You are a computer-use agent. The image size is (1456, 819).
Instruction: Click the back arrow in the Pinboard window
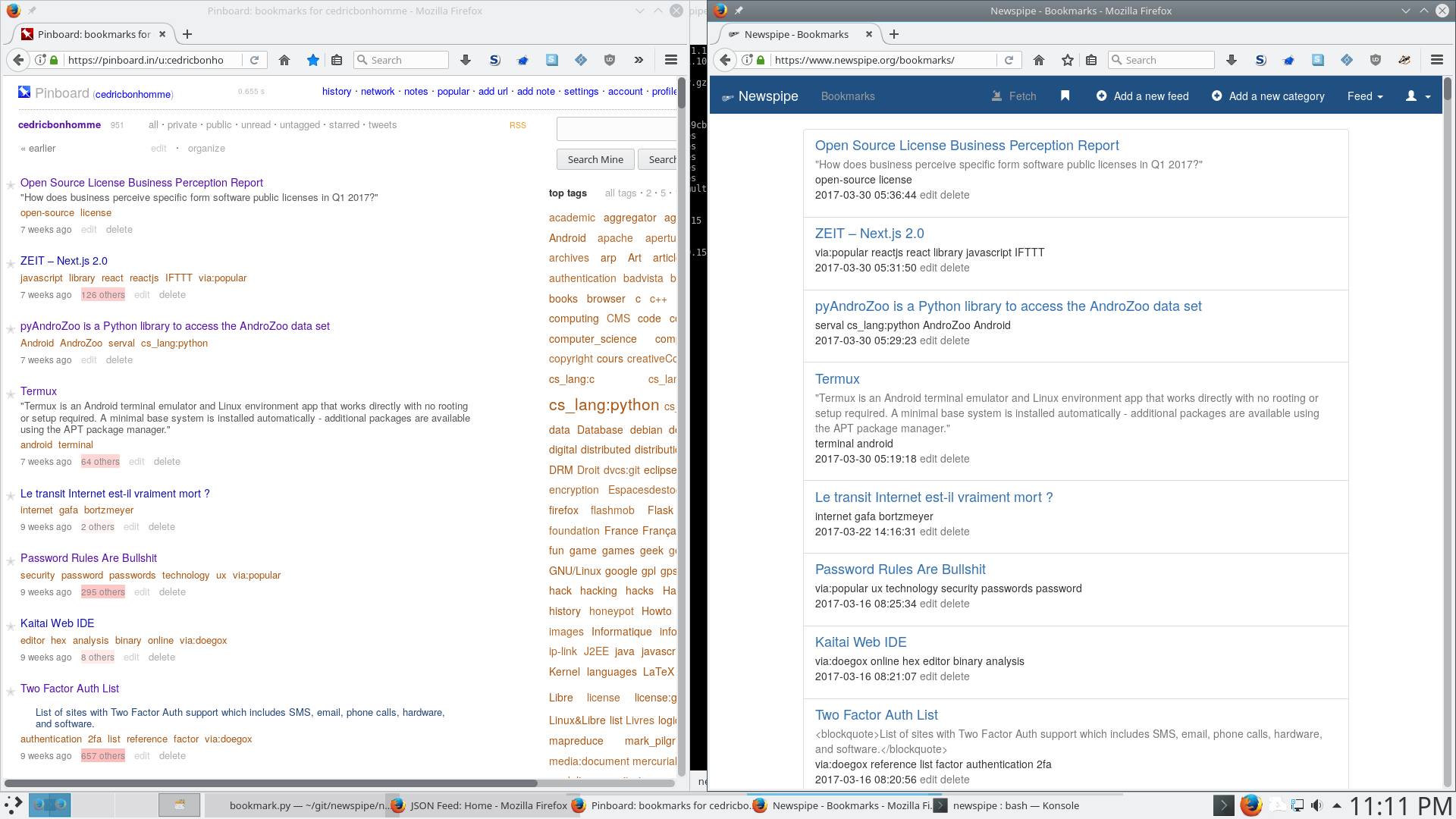click(x=19, y=60)
